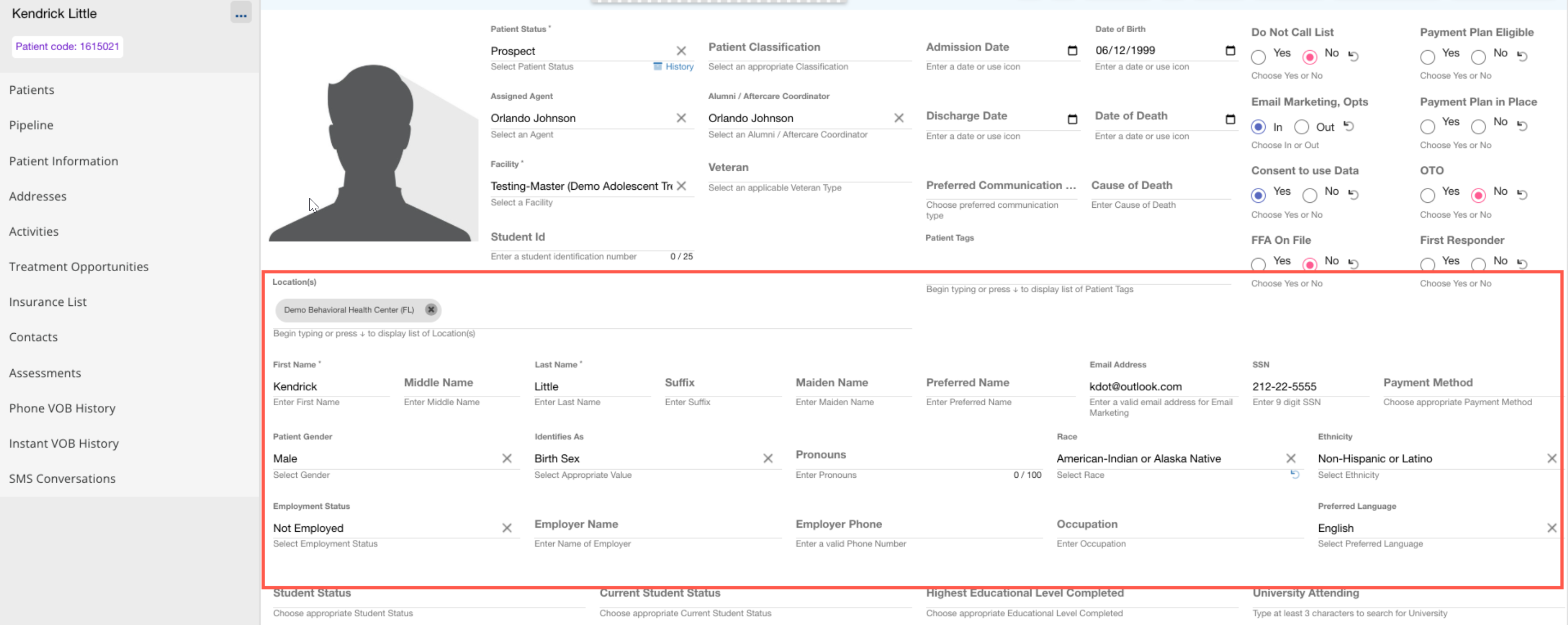This screenshot has width=1568, height=625.
Task: Select No for Consent to use Data
Action: click(x=1309, y=195)
